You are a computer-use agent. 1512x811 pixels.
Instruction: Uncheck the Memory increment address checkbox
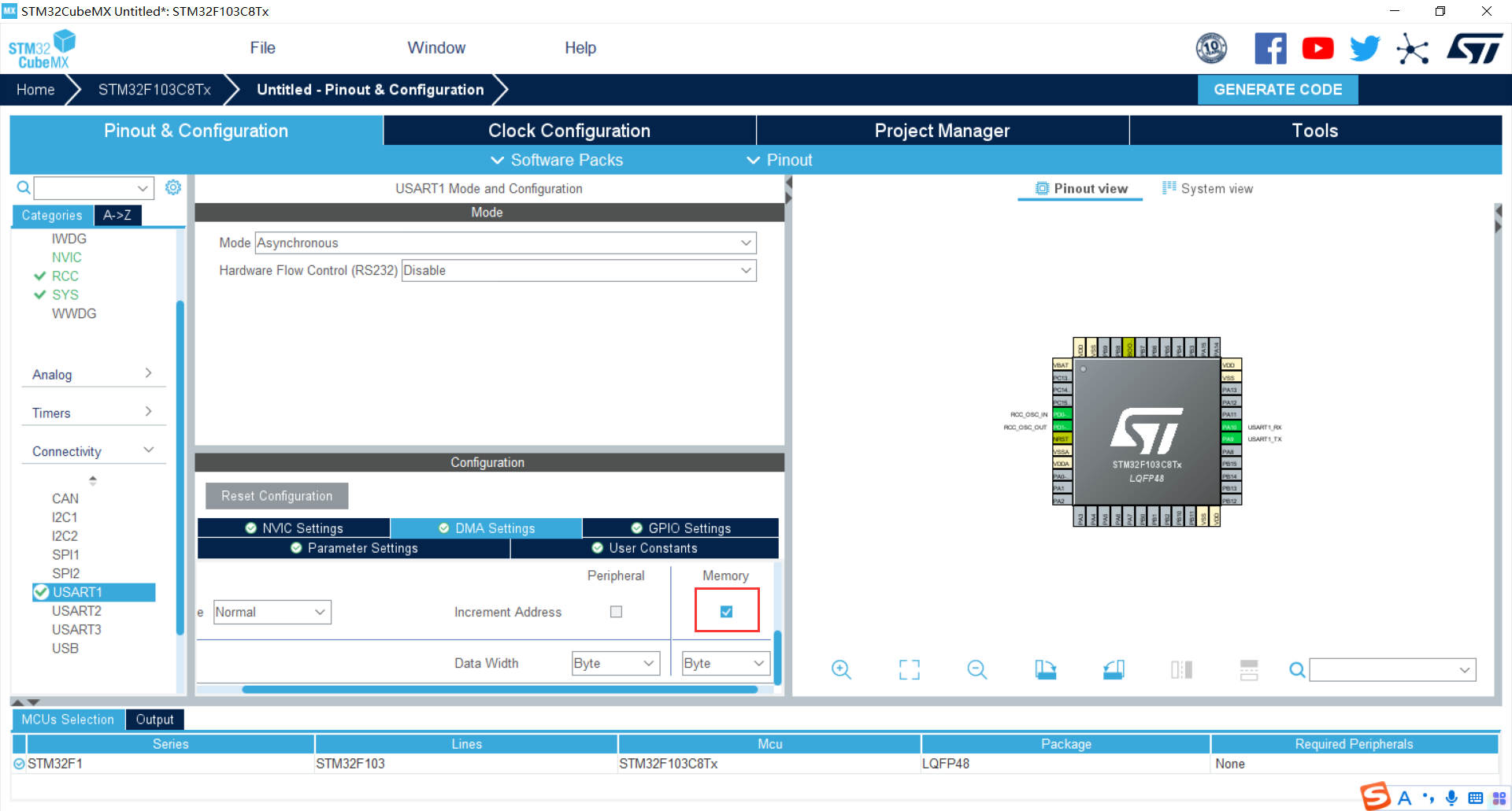click(726, 612)
